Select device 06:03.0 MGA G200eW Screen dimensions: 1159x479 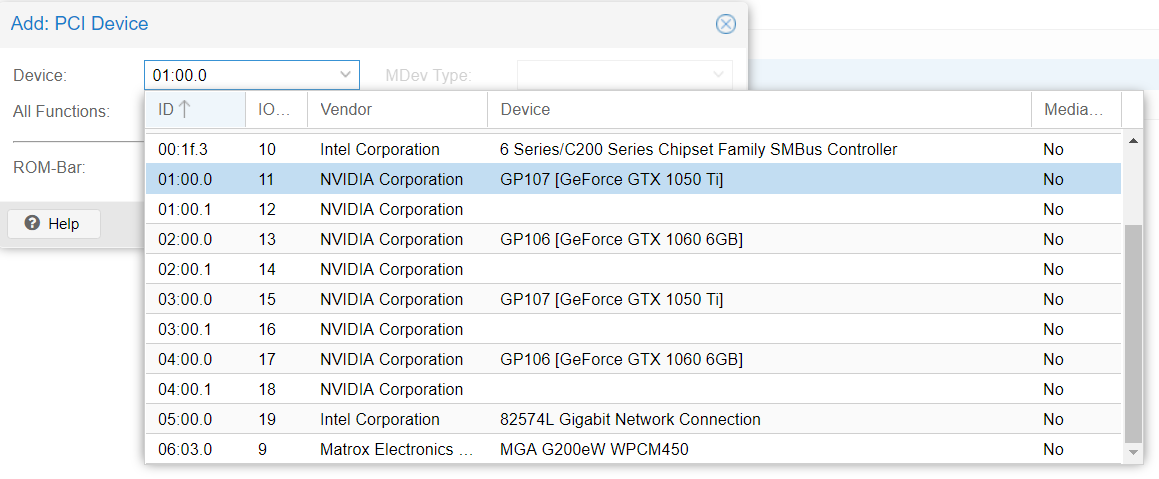click(x=633, y=449)
